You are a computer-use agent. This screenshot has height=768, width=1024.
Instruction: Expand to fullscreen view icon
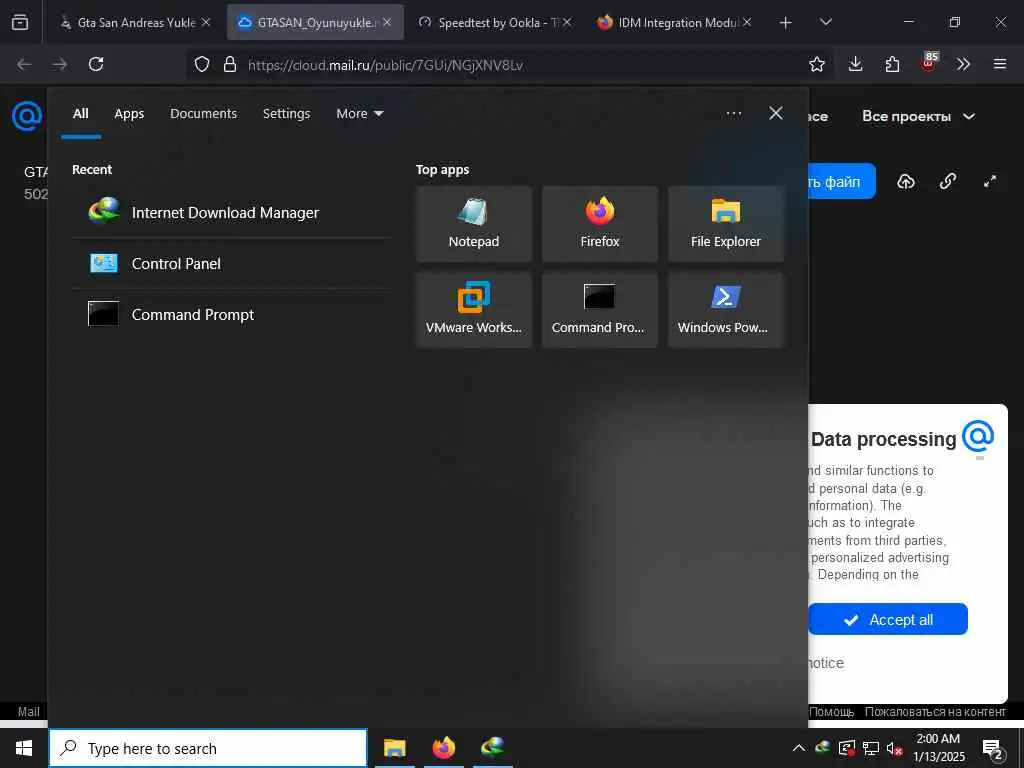(990, 182)
